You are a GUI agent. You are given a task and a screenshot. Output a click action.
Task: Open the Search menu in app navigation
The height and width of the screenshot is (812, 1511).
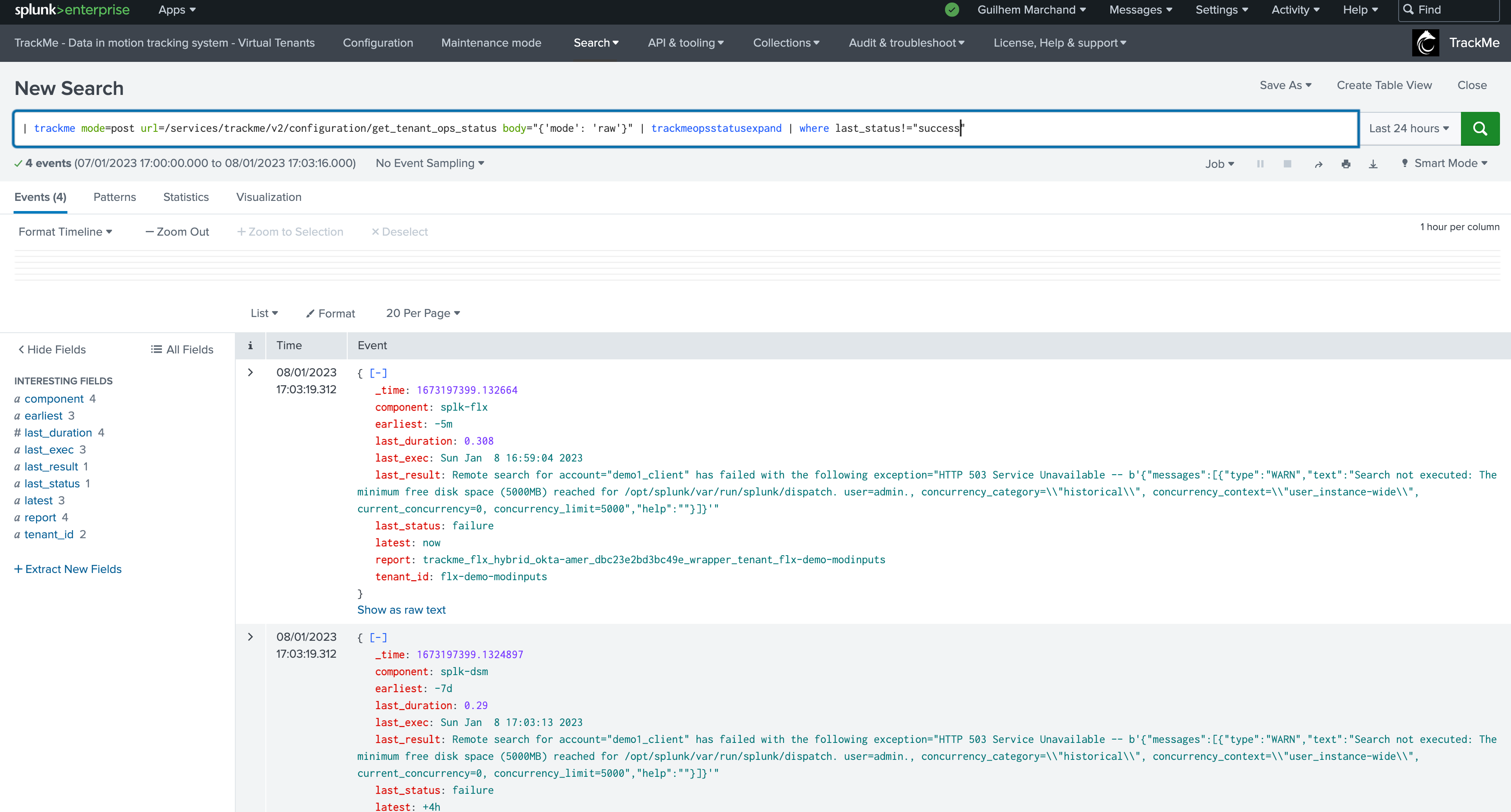(596, 43)
